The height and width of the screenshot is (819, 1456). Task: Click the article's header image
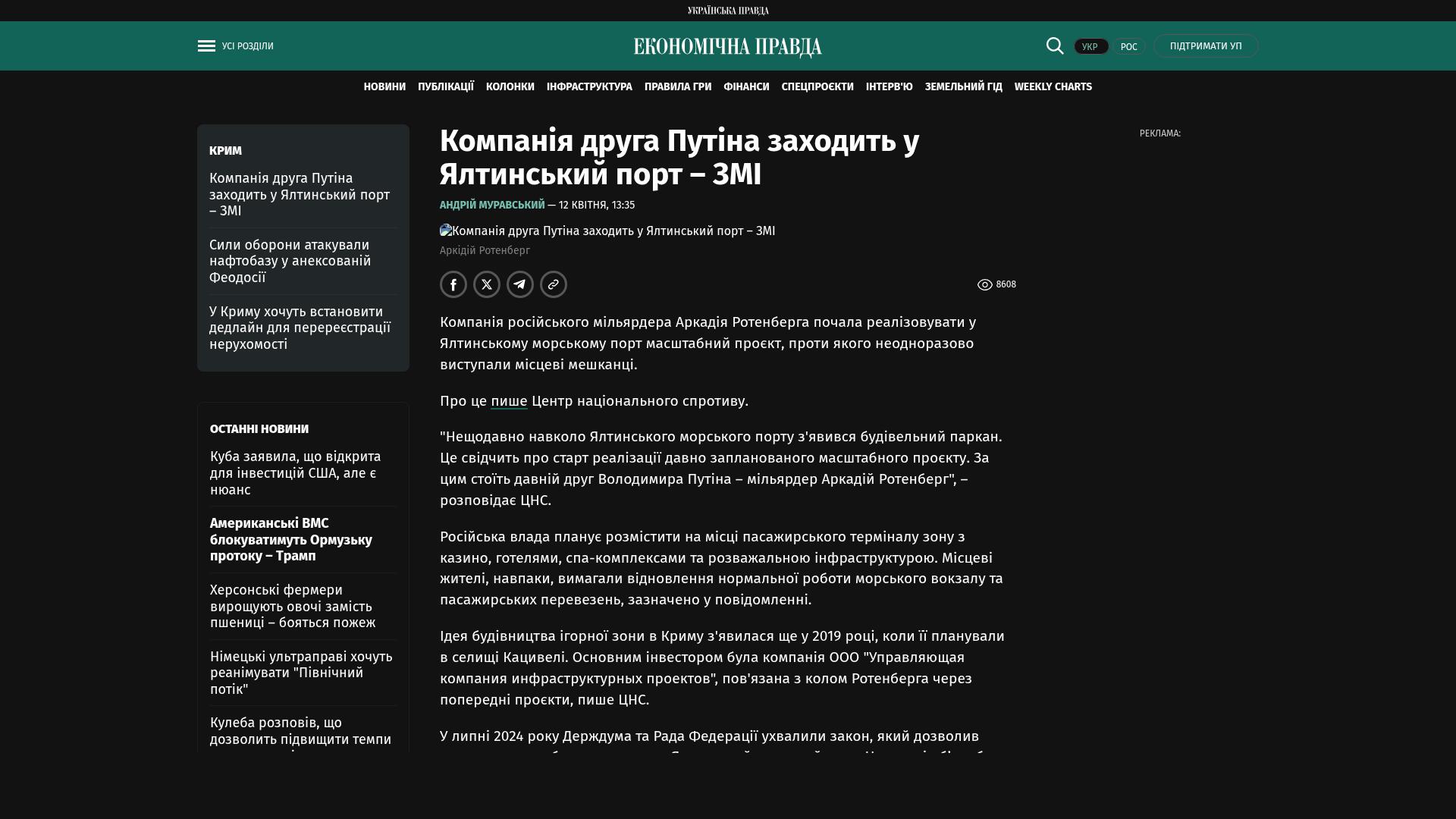coord(607,231)
